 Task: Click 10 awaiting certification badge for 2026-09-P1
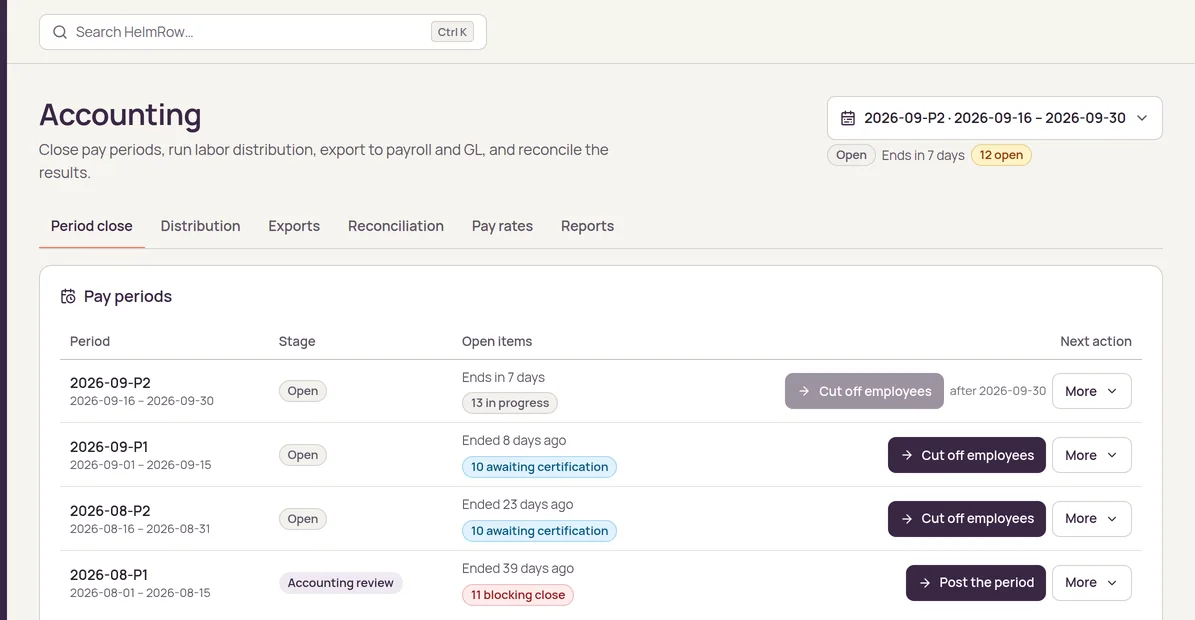point(540,467)
